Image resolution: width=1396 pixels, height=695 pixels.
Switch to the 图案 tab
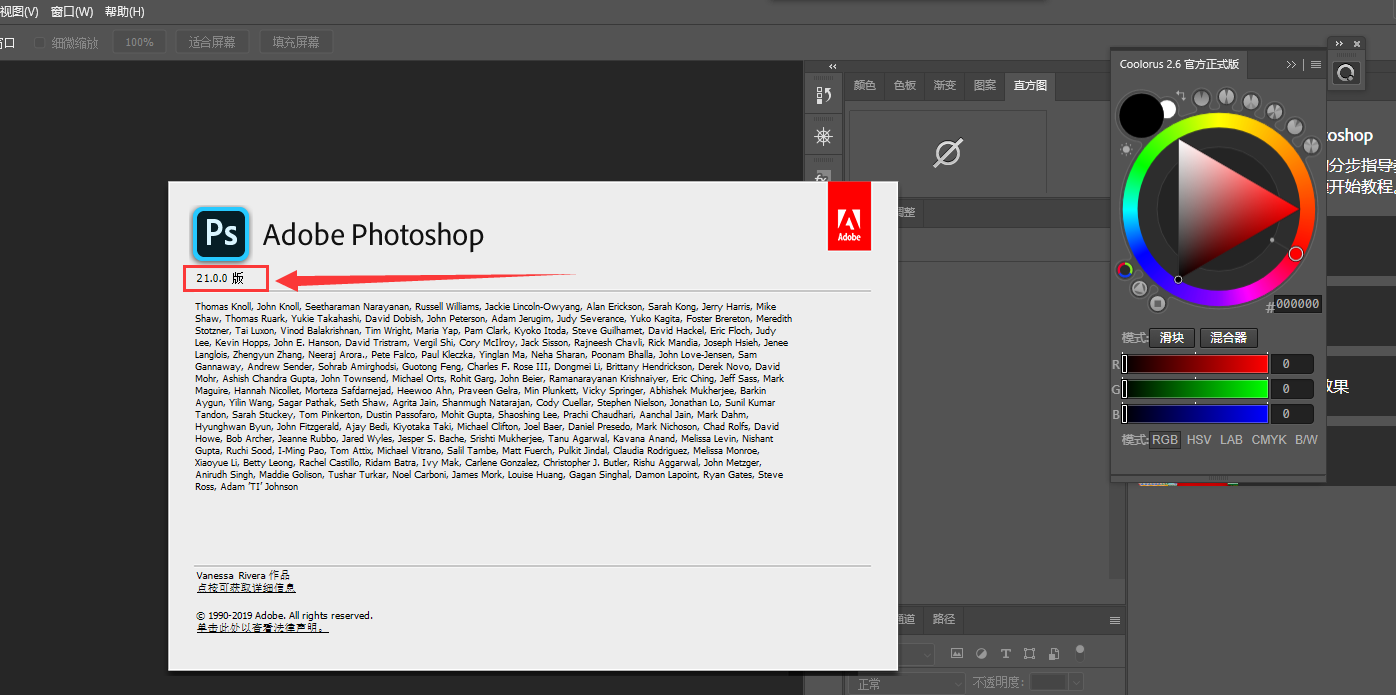tap(985, 86)
